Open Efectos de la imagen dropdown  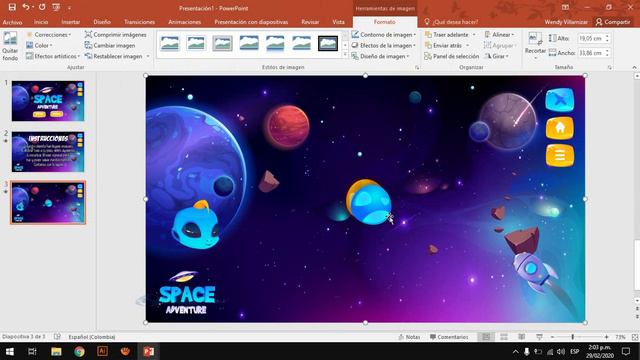pyautogui.click(x=384, y=45)
